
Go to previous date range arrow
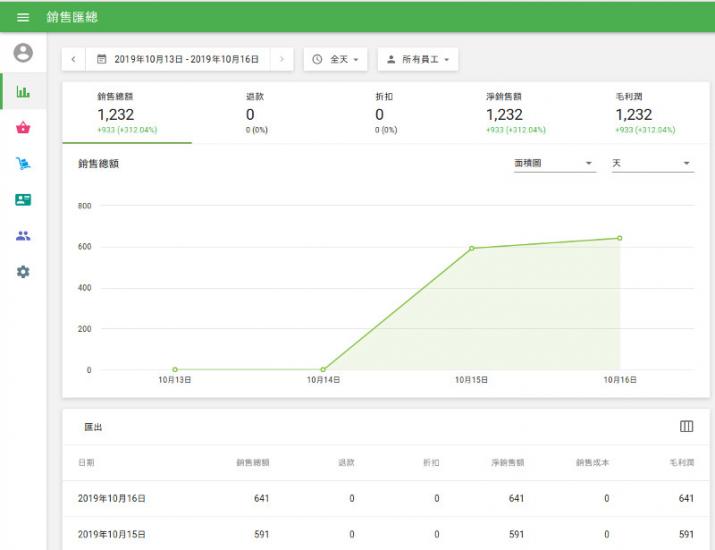[x=73, y=59]
